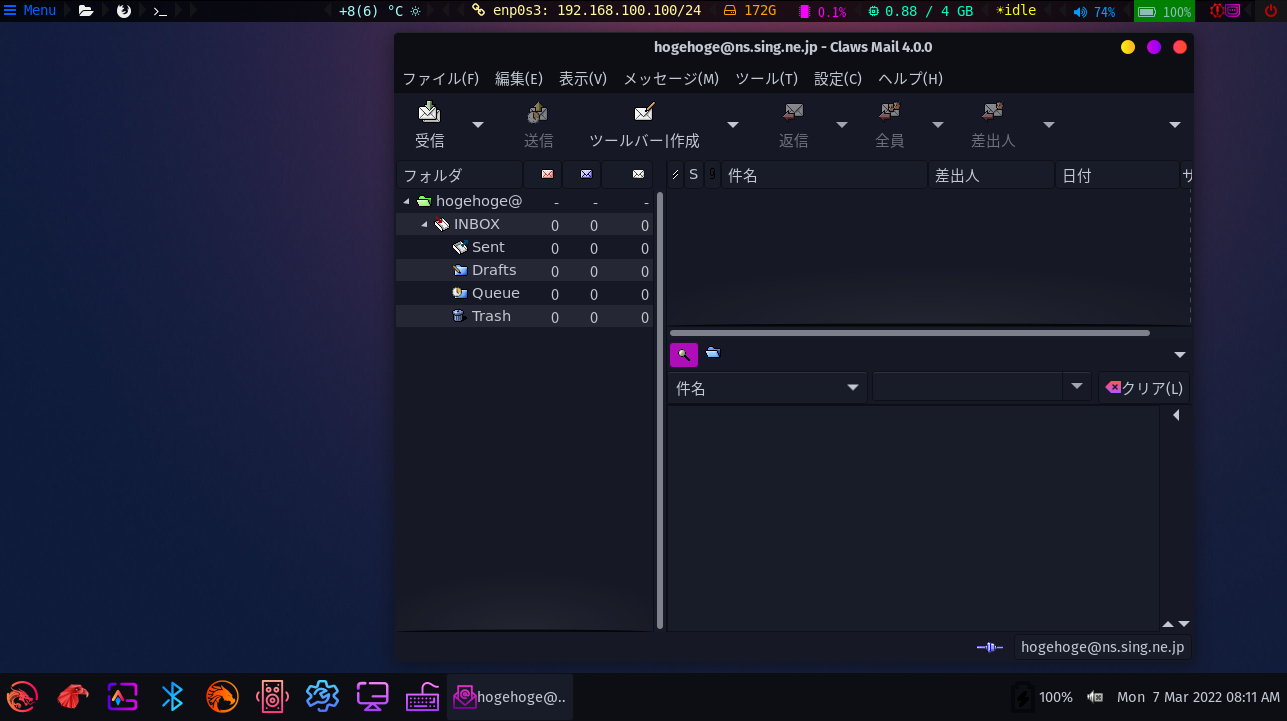Click the クリア(L) button
This screenshot has height=721, width=1287.
click(x=1143, y=388)
